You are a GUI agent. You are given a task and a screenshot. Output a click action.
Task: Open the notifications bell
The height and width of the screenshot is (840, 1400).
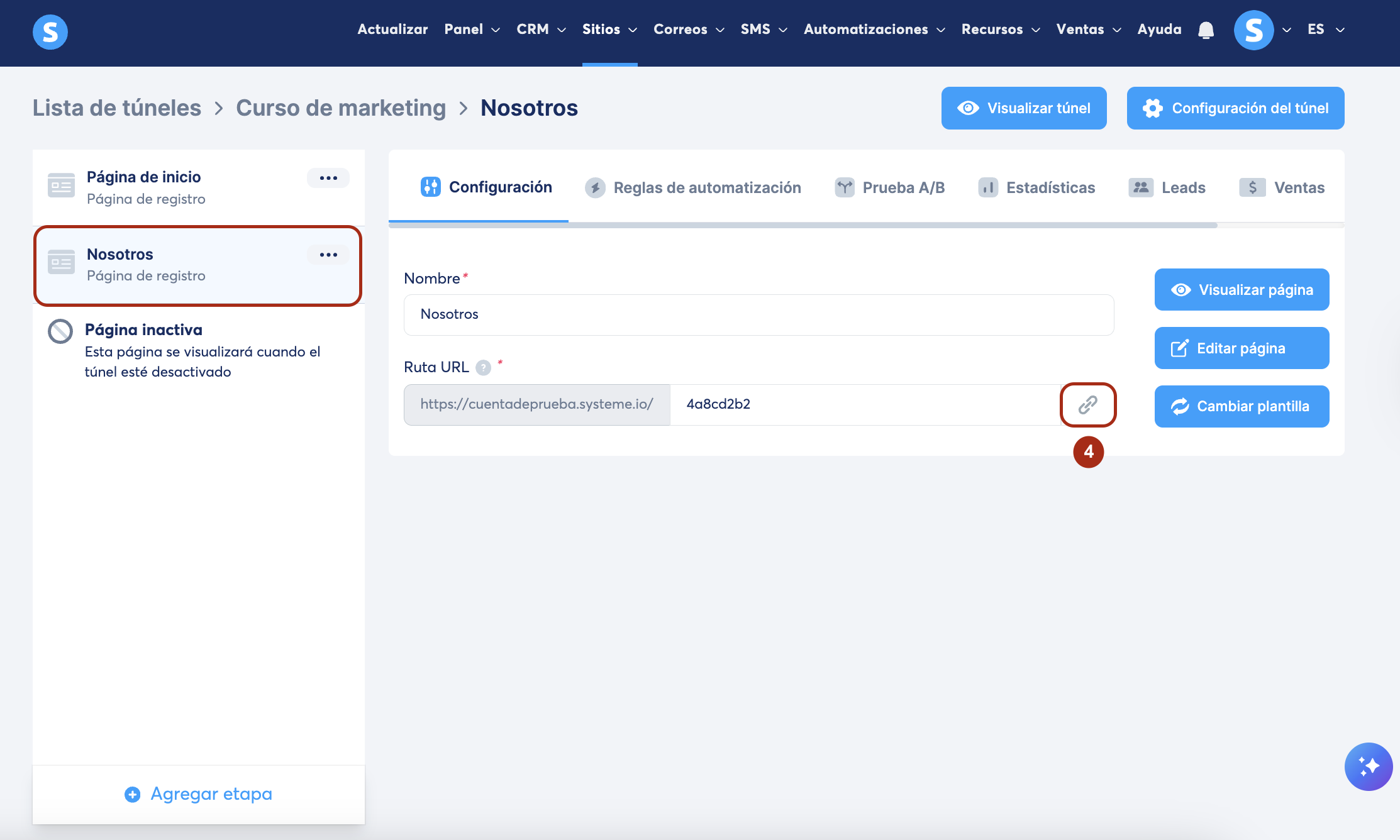click(1206, 30)
